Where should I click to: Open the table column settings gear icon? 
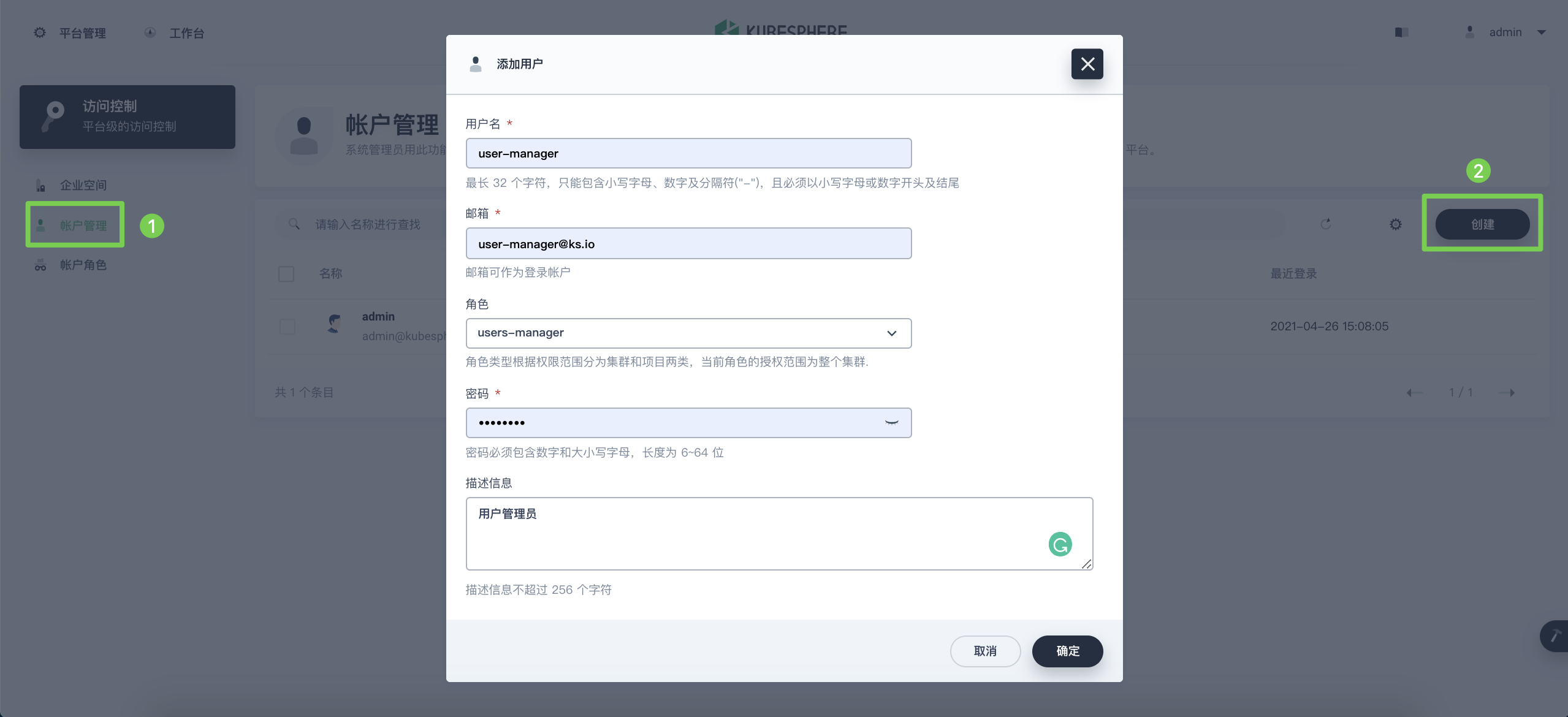(1396, 224)
